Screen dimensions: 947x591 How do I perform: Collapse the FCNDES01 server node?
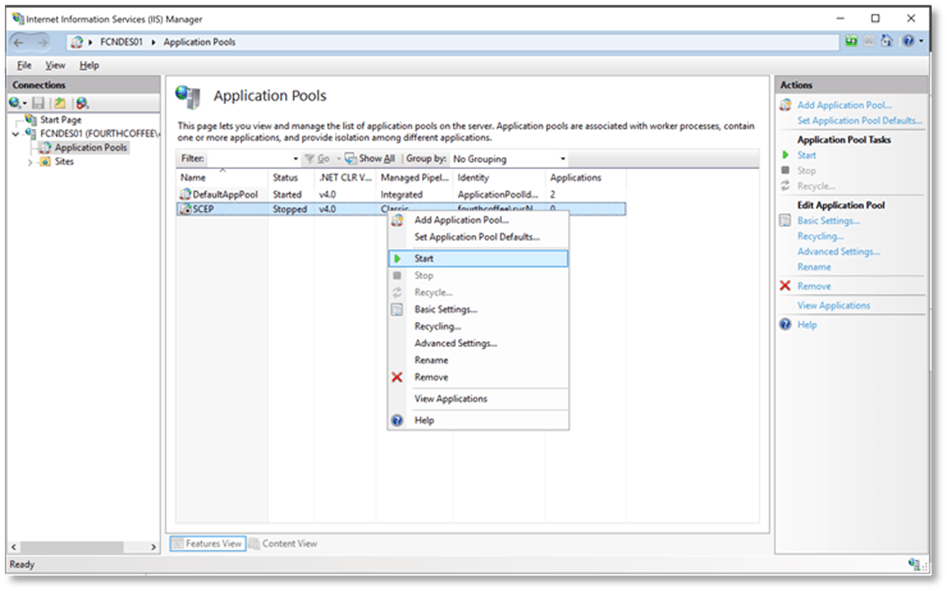[x=16, y=133]
